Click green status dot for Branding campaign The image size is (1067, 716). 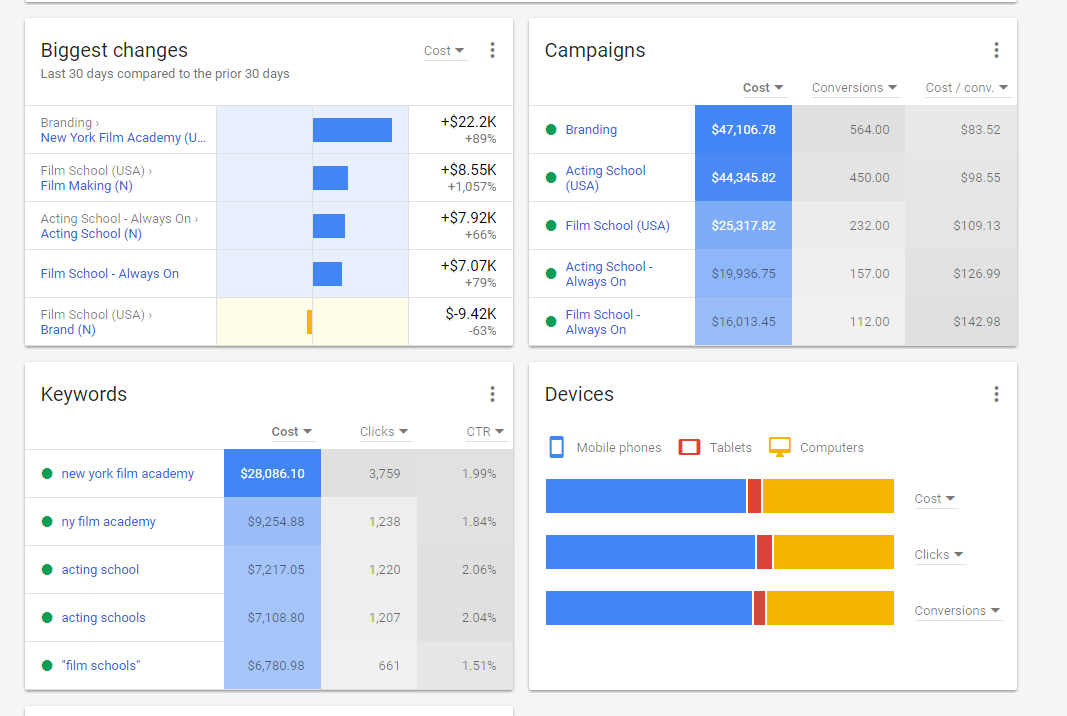(551, 129)
